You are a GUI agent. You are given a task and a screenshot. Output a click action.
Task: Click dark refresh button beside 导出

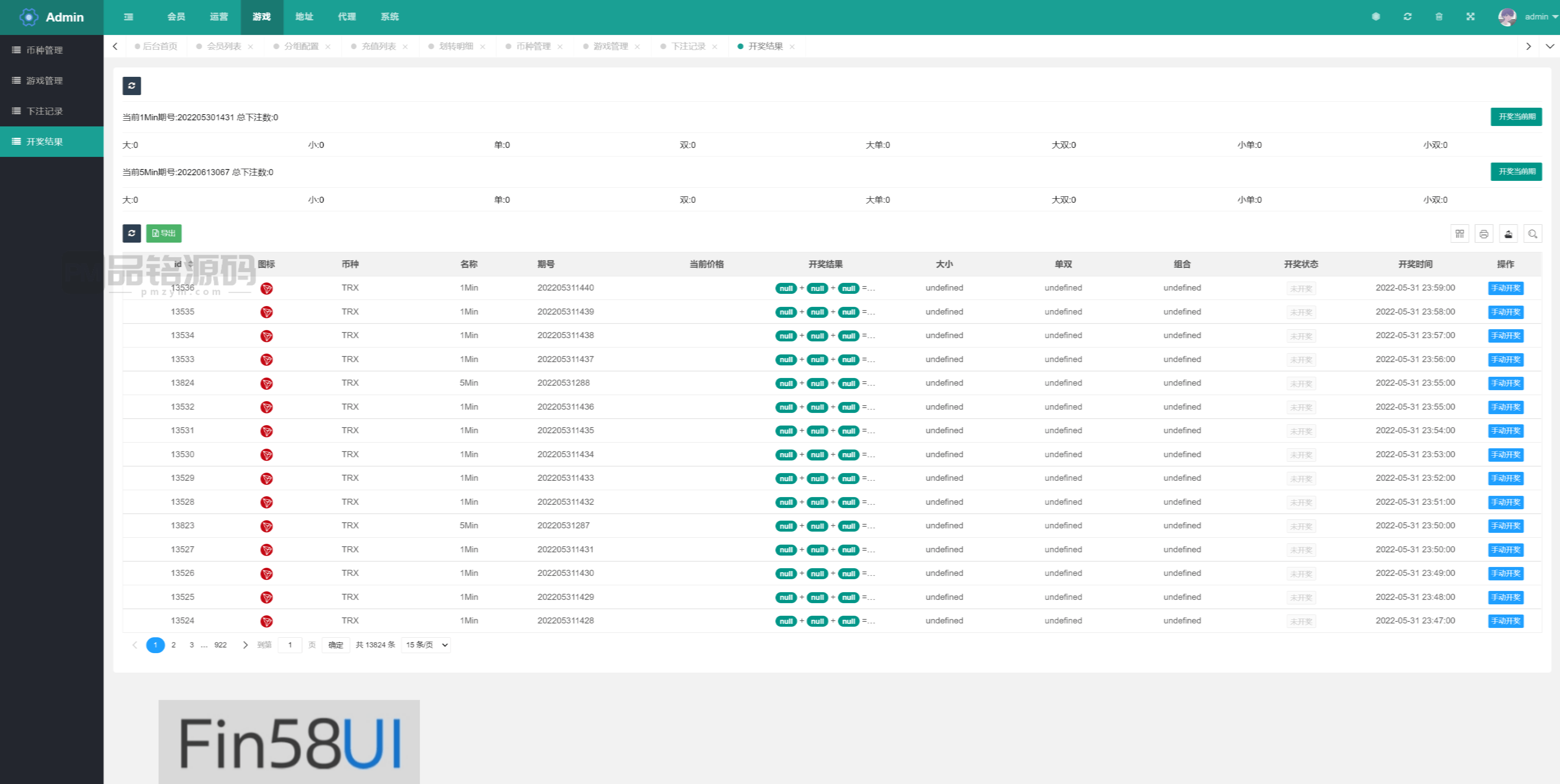(131, 233)
